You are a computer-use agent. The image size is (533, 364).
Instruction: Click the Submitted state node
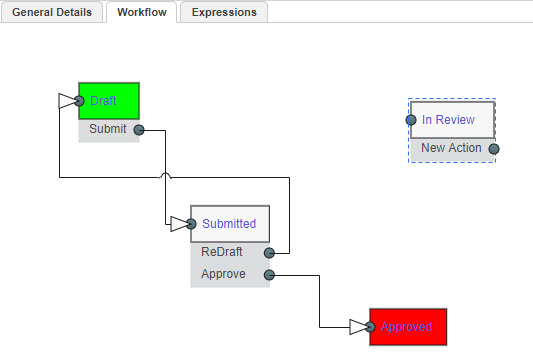(230, 224)
